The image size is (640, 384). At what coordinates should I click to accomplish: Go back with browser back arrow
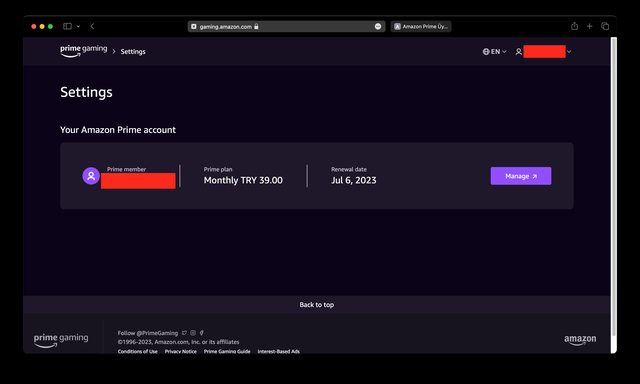tap(92, 26)
